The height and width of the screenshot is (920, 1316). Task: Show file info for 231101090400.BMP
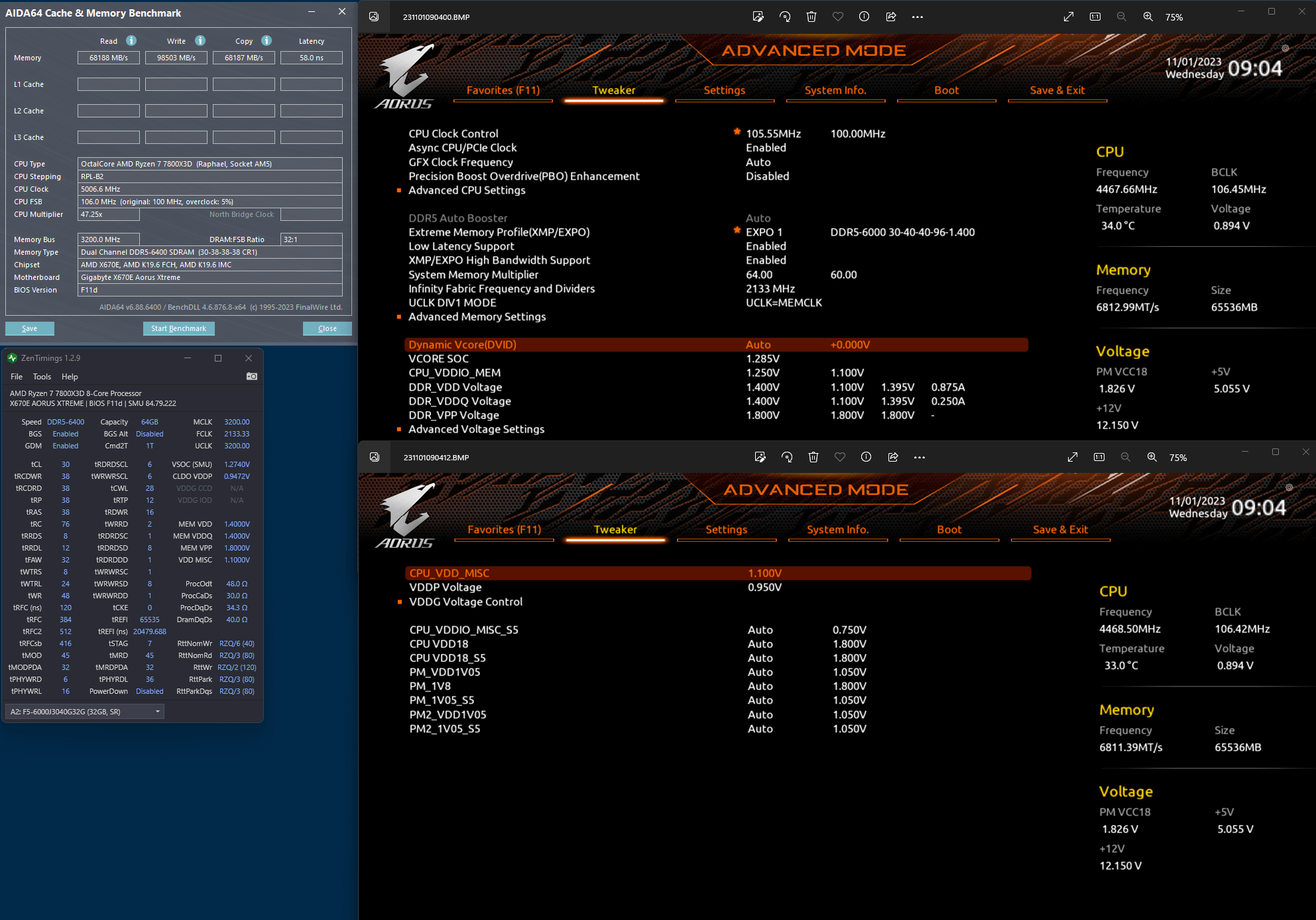pos(865,17)
